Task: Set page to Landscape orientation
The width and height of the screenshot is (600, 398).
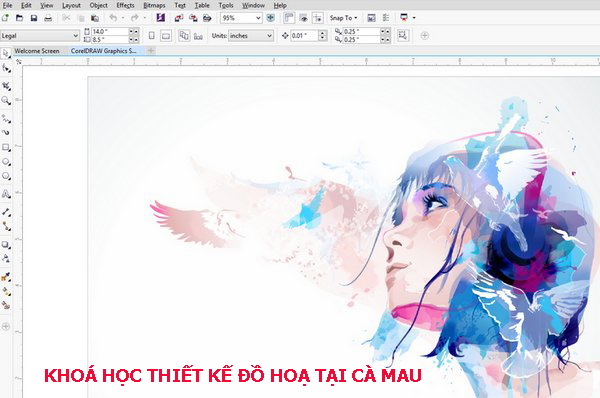Action: 166,36
